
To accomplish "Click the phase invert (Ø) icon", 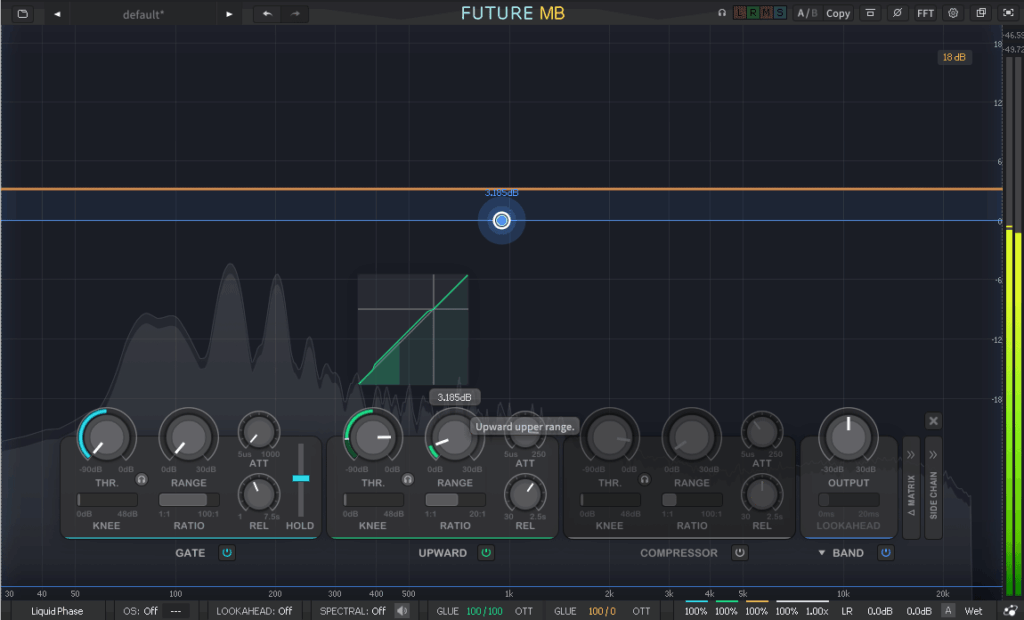I will (897, 14).
